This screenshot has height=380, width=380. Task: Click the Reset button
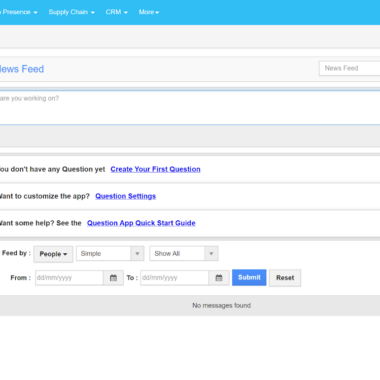[x=285, y=278]
